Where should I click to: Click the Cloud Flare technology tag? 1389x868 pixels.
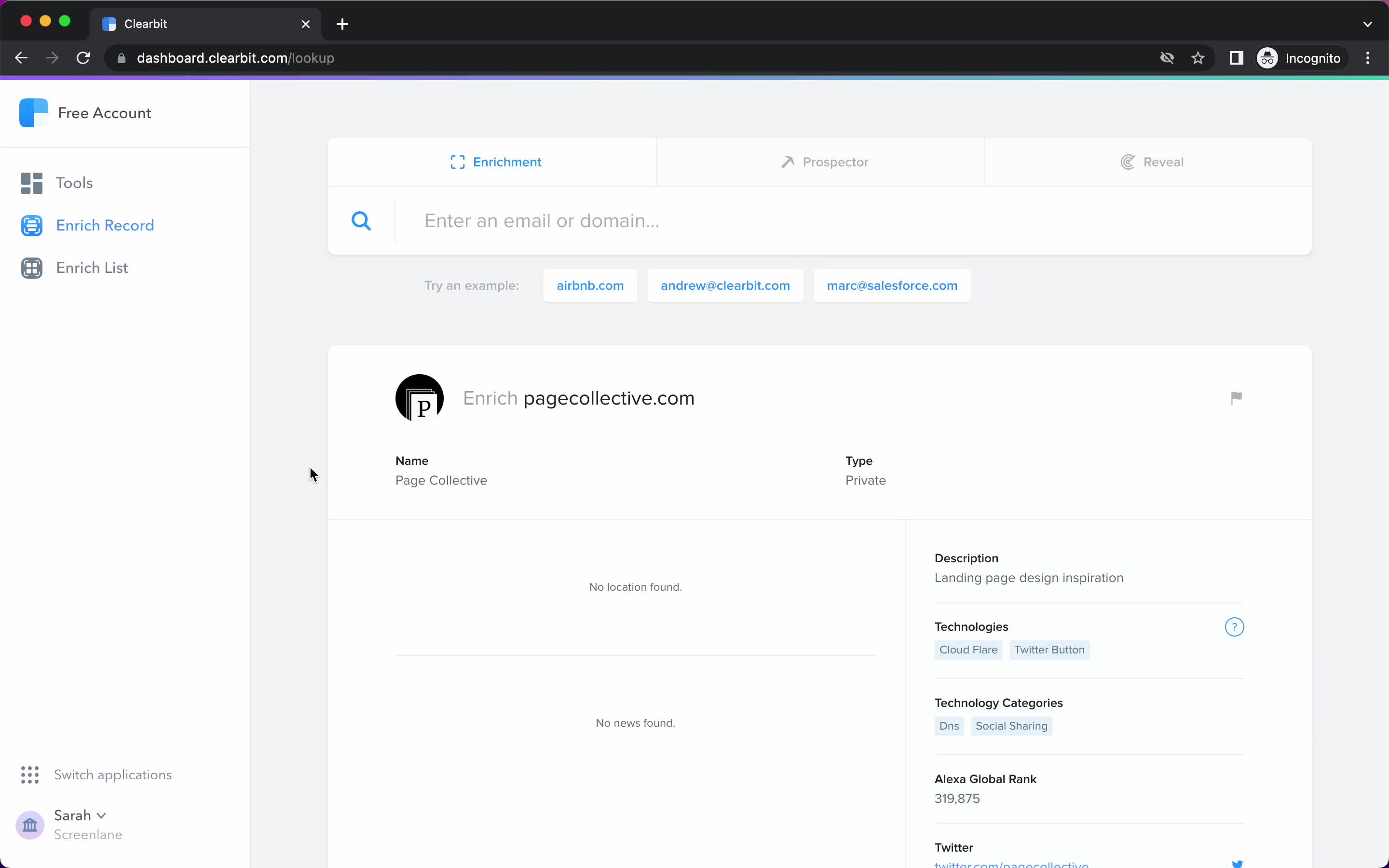(967, 649)
